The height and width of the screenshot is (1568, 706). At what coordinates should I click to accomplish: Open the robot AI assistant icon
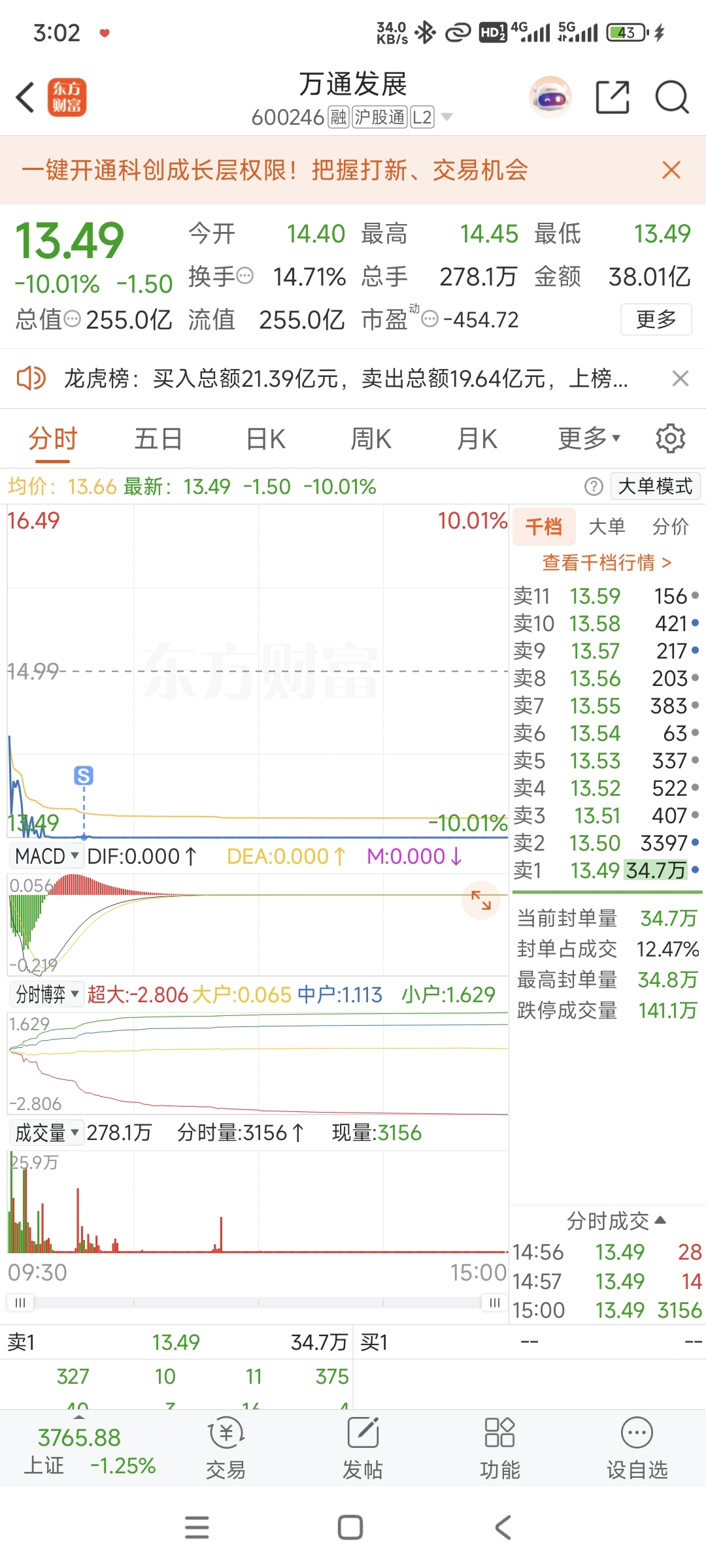550,97
